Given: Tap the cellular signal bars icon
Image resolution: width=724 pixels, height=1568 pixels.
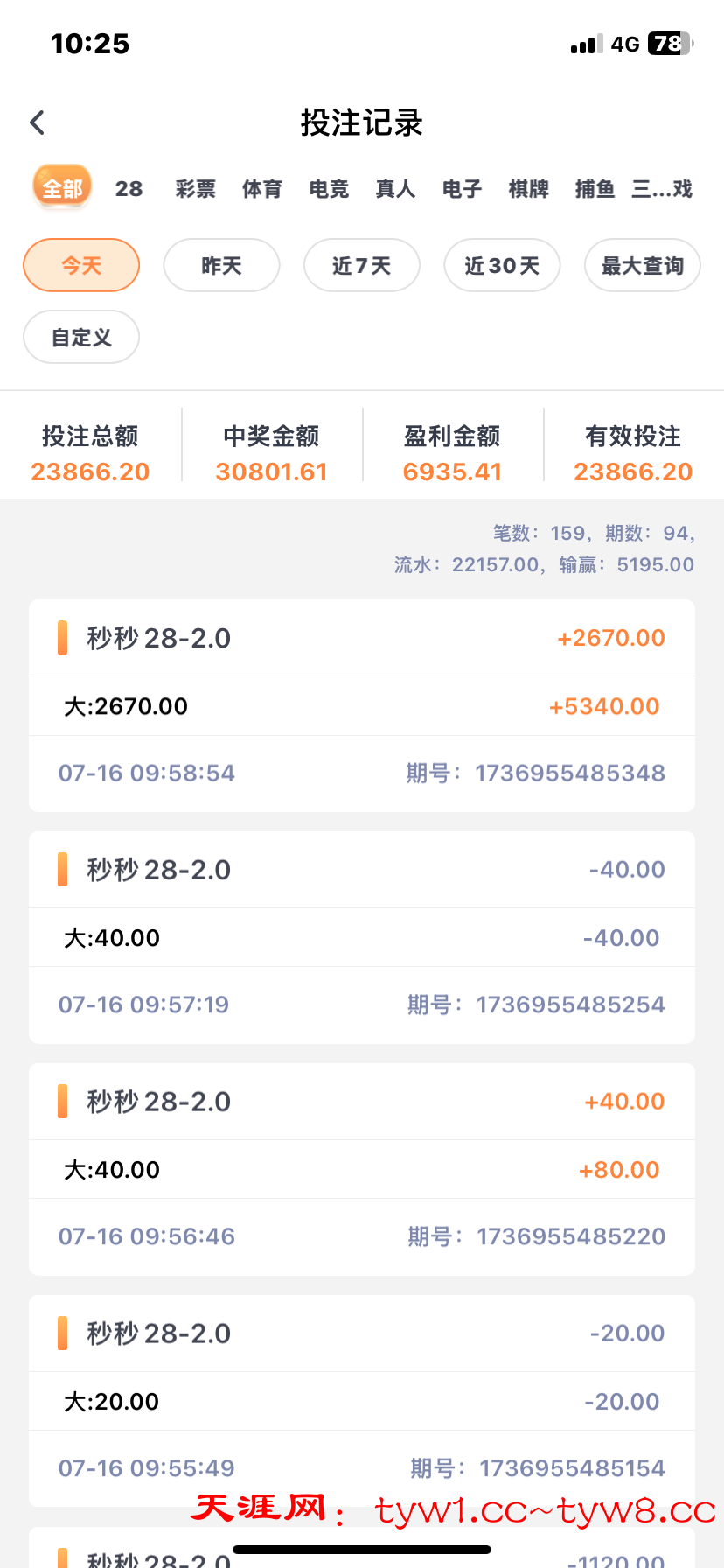Looking at the screenshot, I should pyautogui.click(x=586, y=45).
